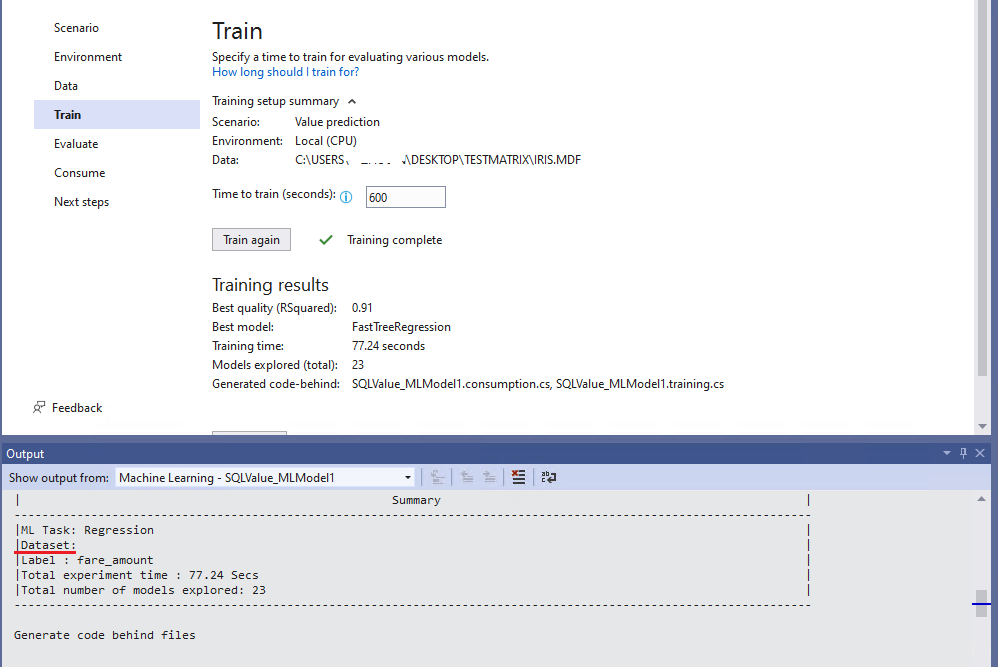Click Models explored value '23'

358,365
